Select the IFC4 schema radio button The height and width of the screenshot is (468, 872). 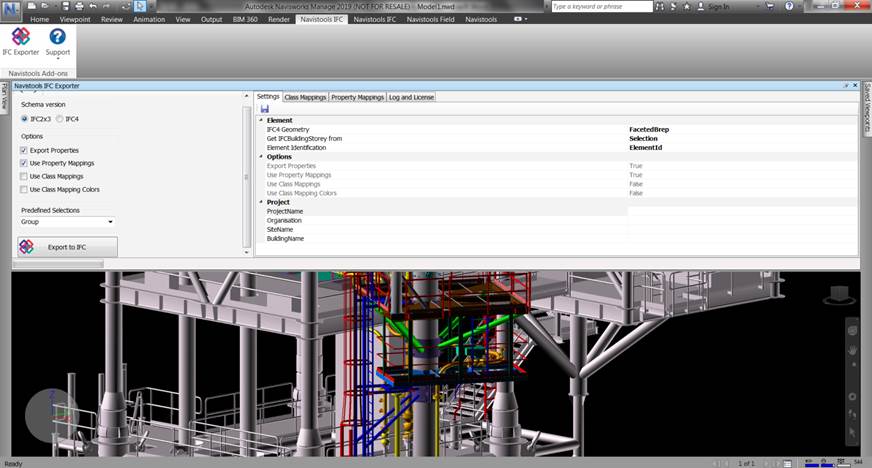[x=59, y=119]
